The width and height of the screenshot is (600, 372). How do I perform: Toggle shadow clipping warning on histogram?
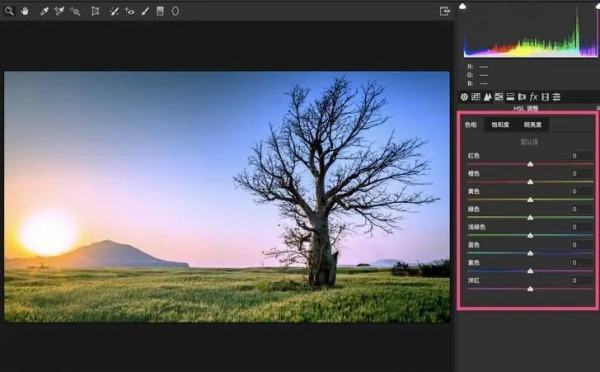pos(463,6)
